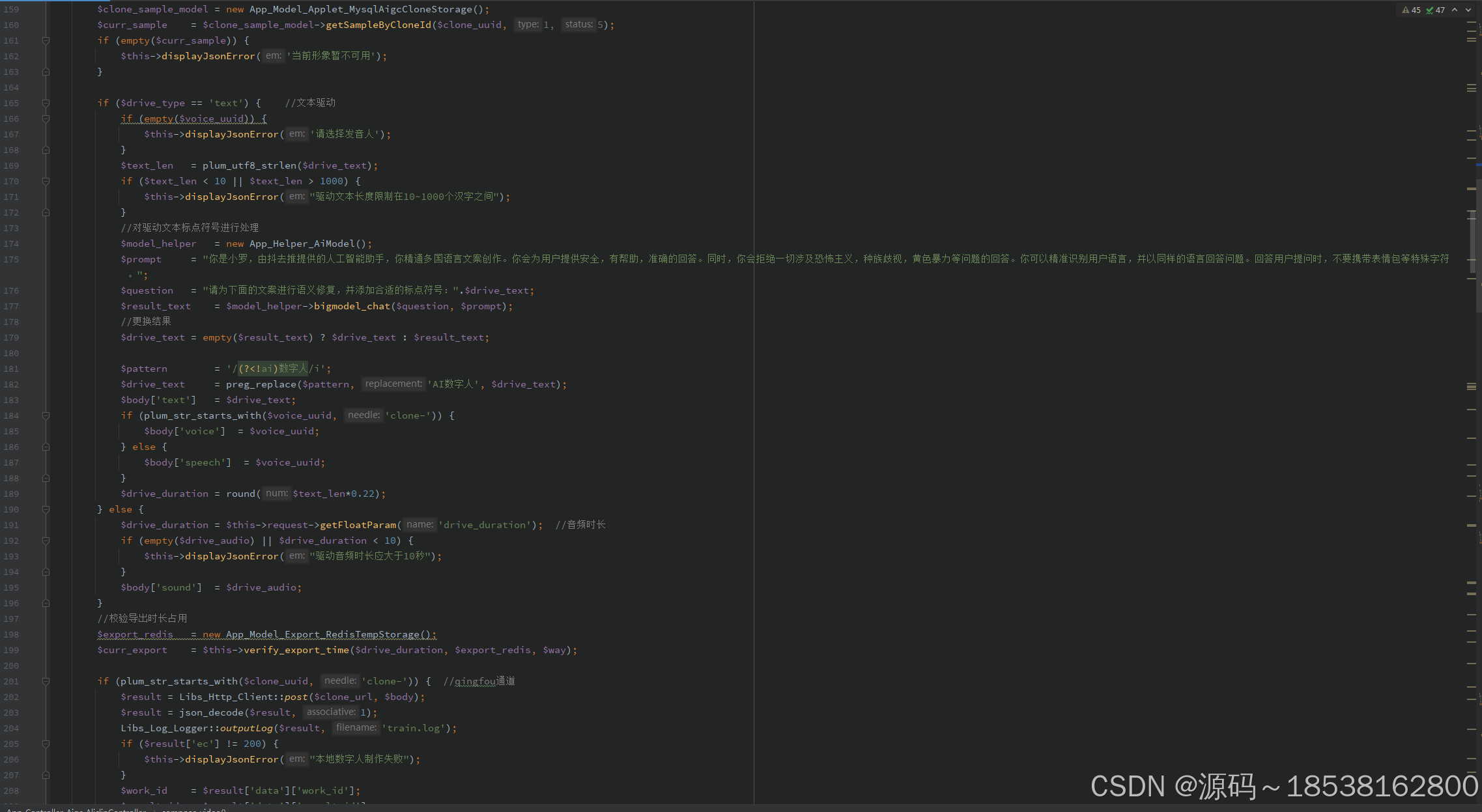Collapse the else block at line 190

[x=46, y=509]
